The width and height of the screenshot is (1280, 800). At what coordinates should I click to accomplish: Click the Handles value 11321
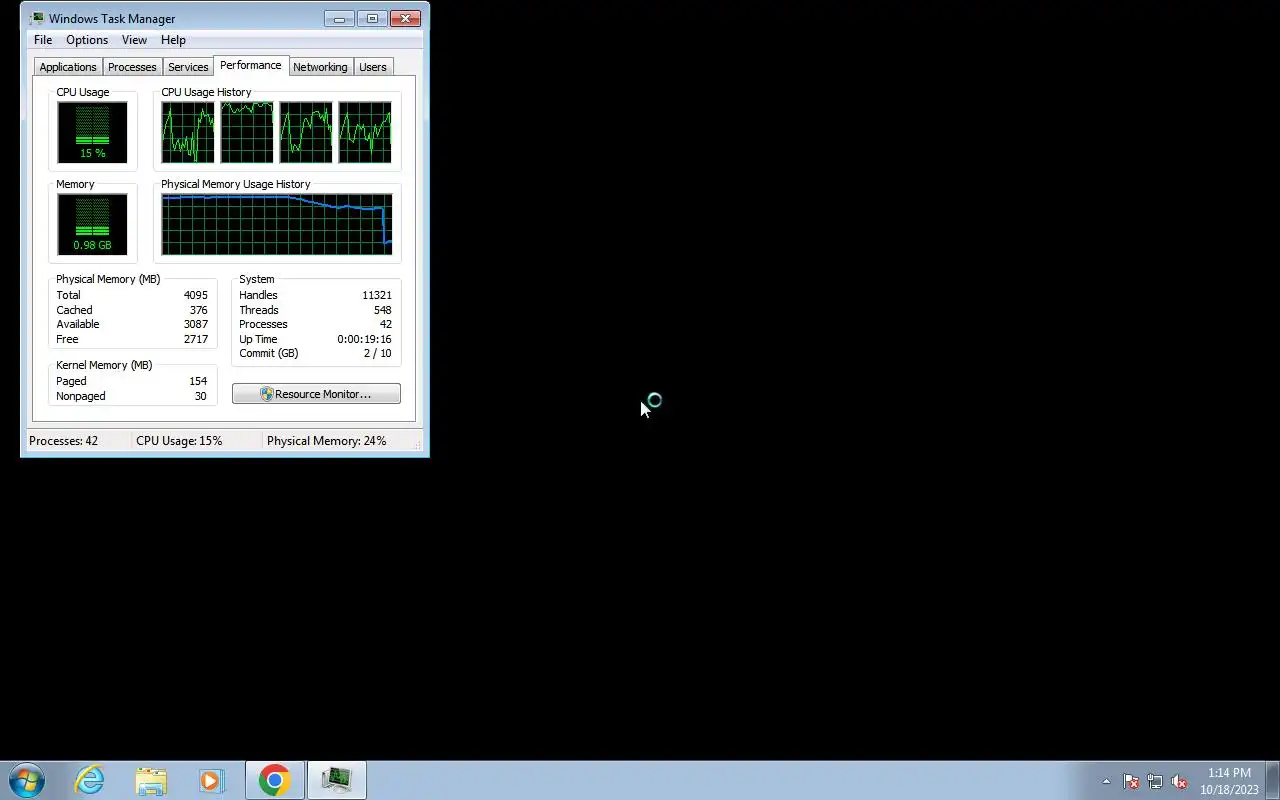pyautogui.click(x=377, y=295)
